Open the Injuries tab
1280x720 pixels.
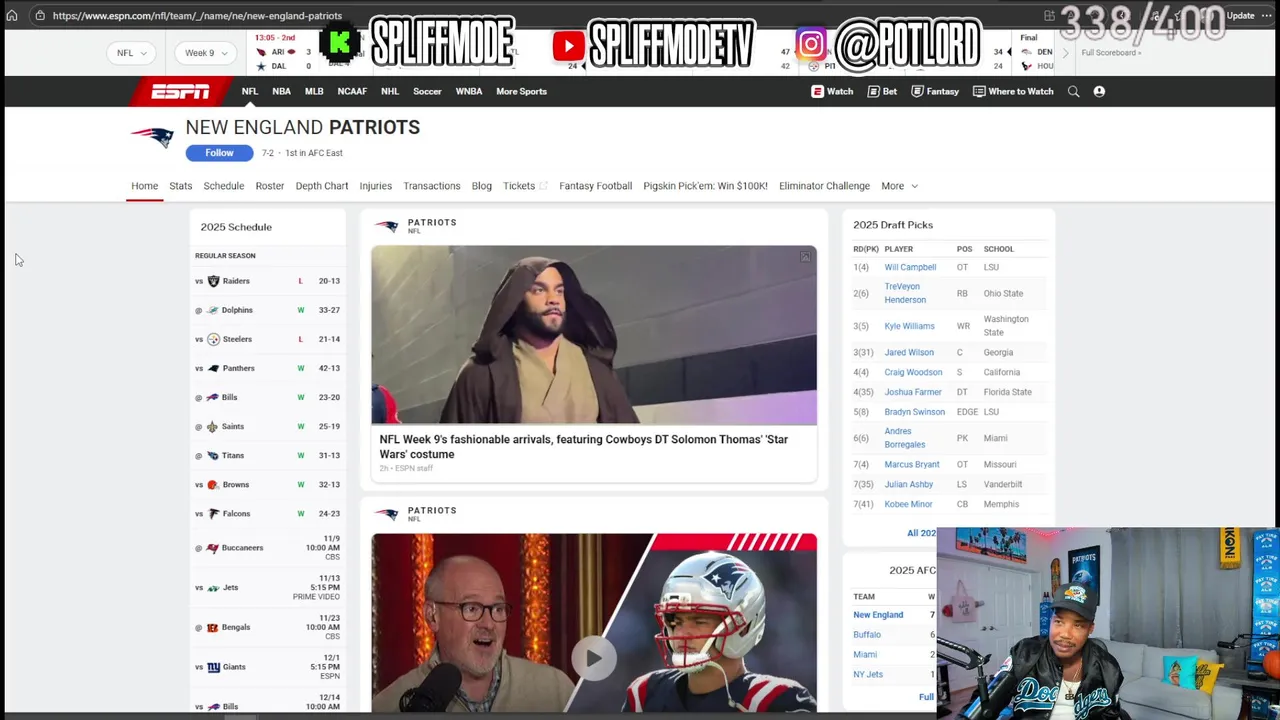(375, 186)
